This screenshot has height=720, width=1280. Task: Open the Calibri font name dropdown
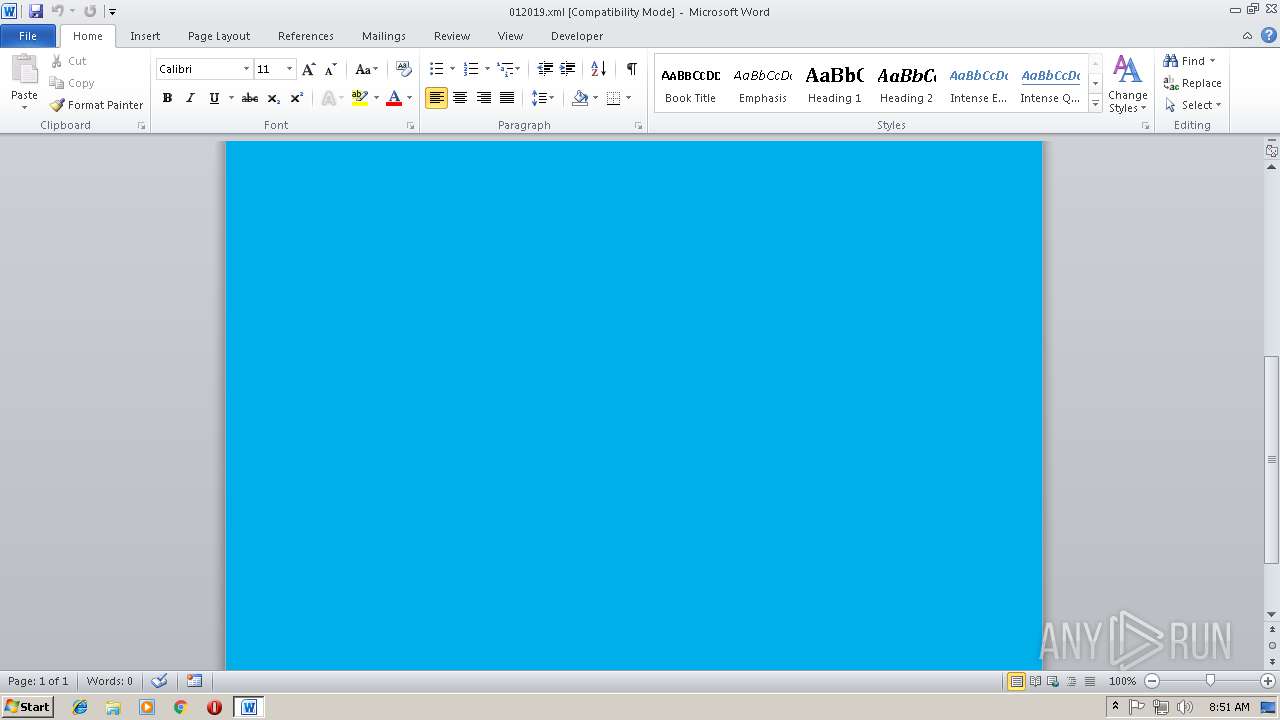(246, 69)
